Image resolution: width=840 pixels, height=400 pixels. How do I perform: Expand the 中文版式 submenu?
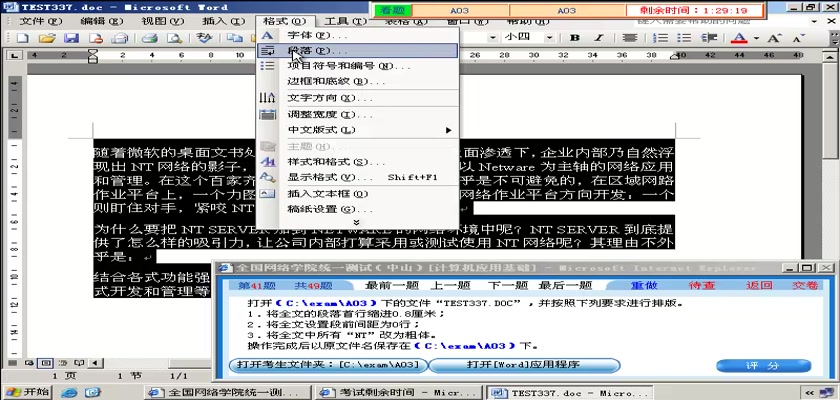pyautogui.click(x=358, y=130)
